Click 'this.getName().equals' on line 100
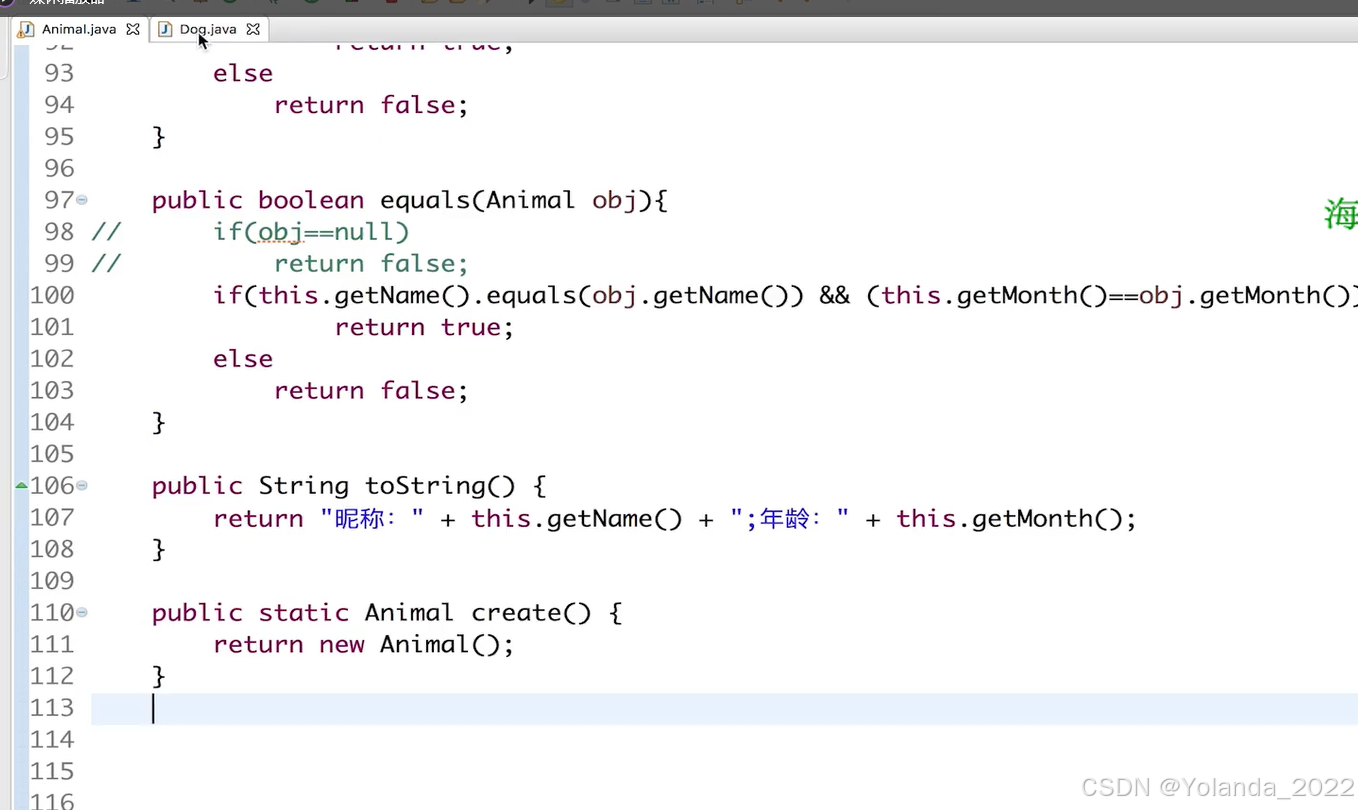 point(417,295)
